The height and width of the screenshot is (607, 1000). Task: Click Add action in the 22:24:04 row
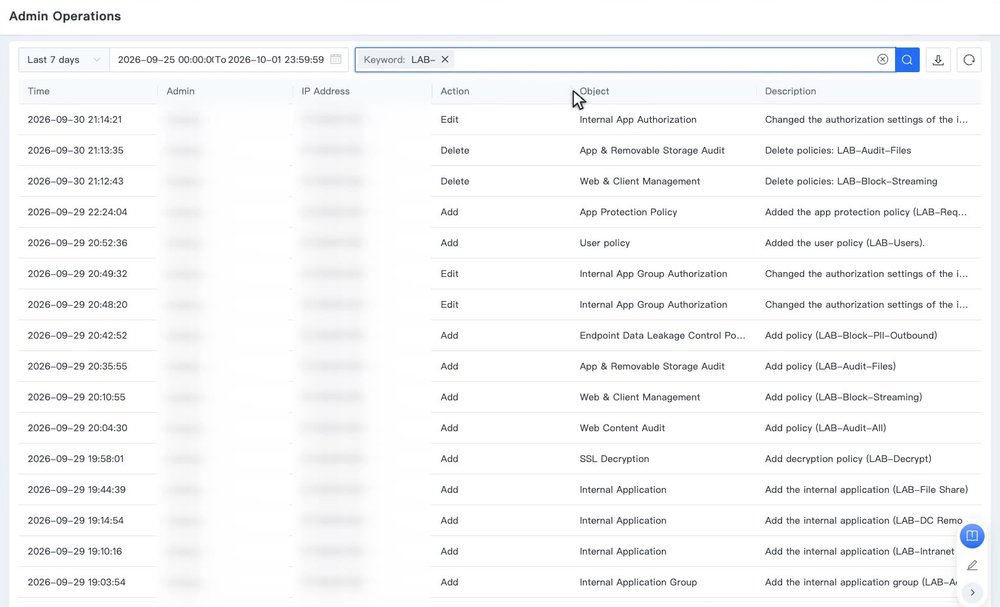(449, 212)
